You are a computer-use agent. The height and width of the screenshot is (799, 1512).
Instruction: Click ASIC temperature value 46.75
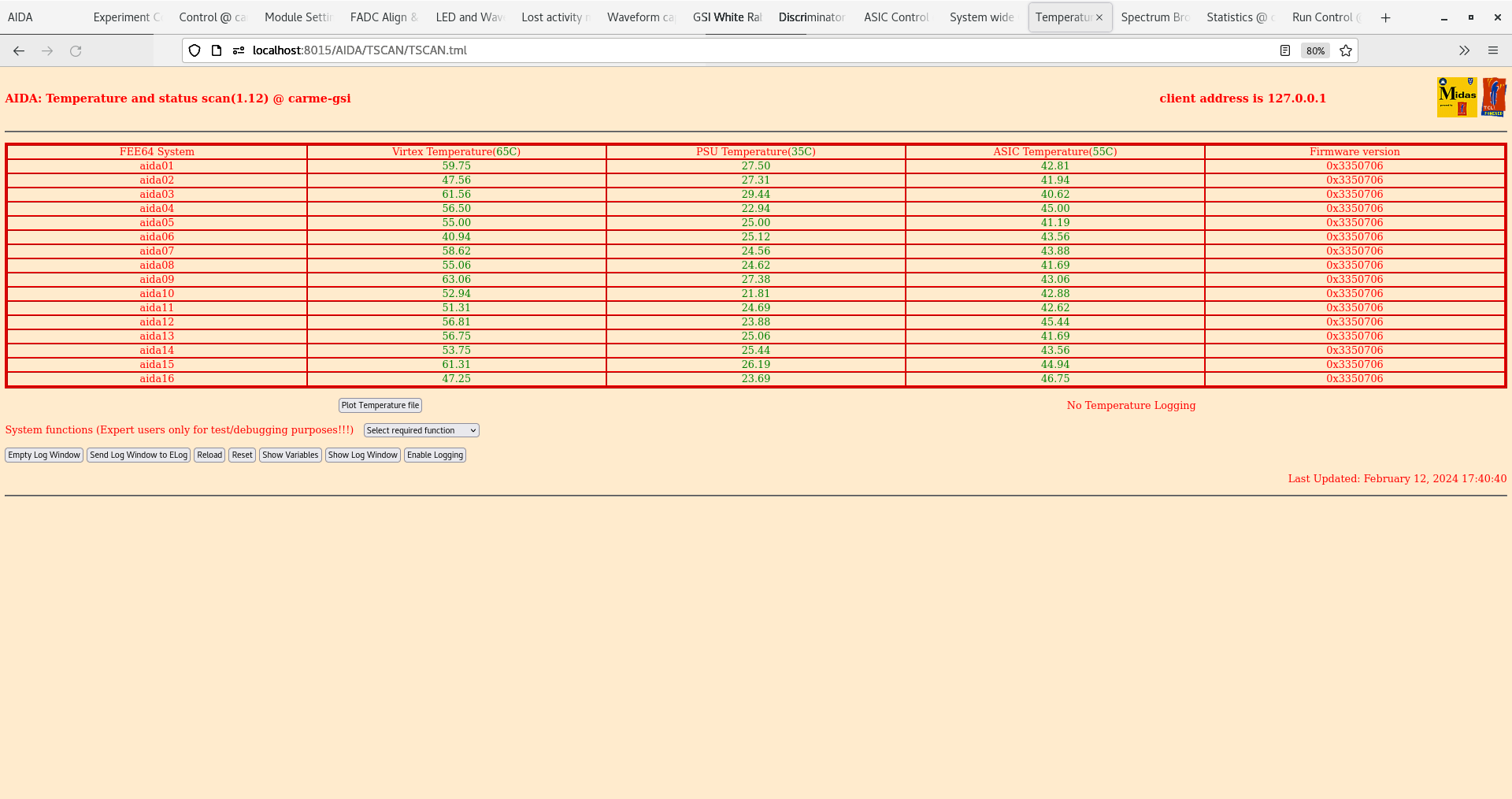(x=1055, y=378)
